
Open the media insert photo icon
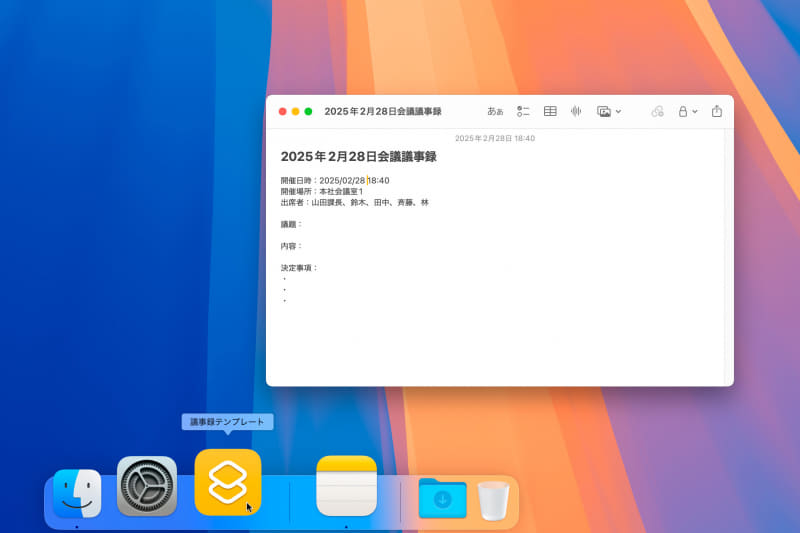(x=604, y=111)
